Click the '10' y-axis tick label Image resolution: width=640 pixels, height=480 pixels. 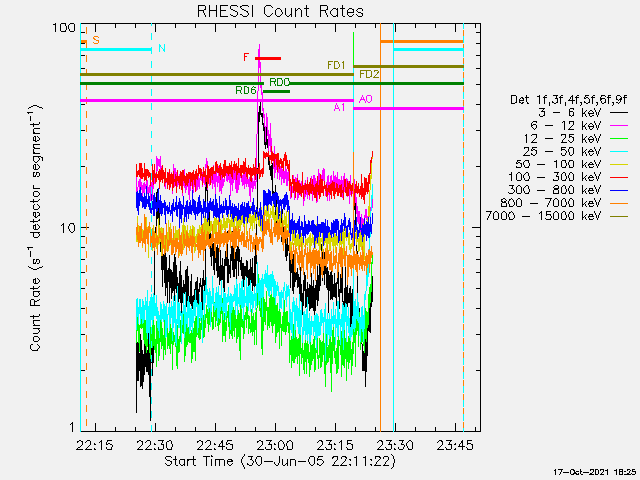pos(68,228)
